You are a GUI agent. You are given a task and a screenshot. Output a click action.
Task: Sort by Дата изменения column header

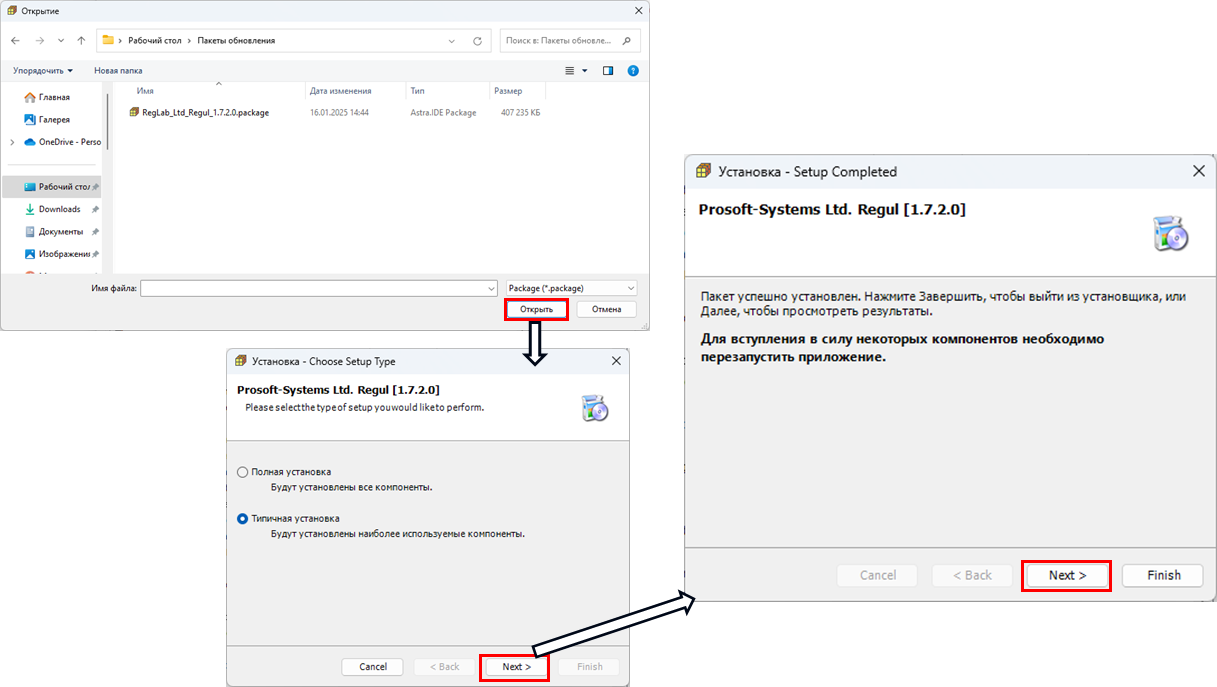[340, 91]
